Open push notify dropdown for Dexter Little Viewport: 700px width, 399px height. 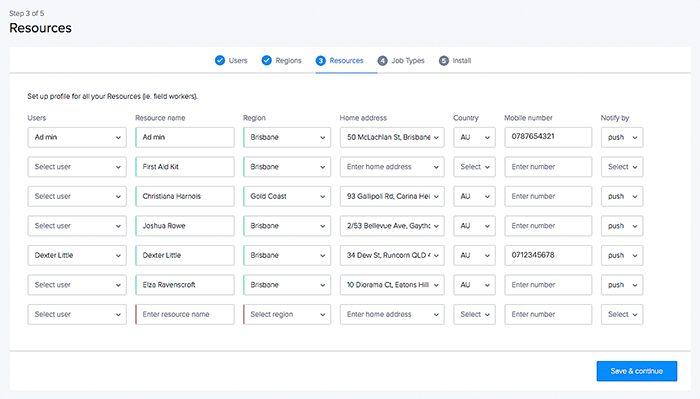[x=622, y=255]
